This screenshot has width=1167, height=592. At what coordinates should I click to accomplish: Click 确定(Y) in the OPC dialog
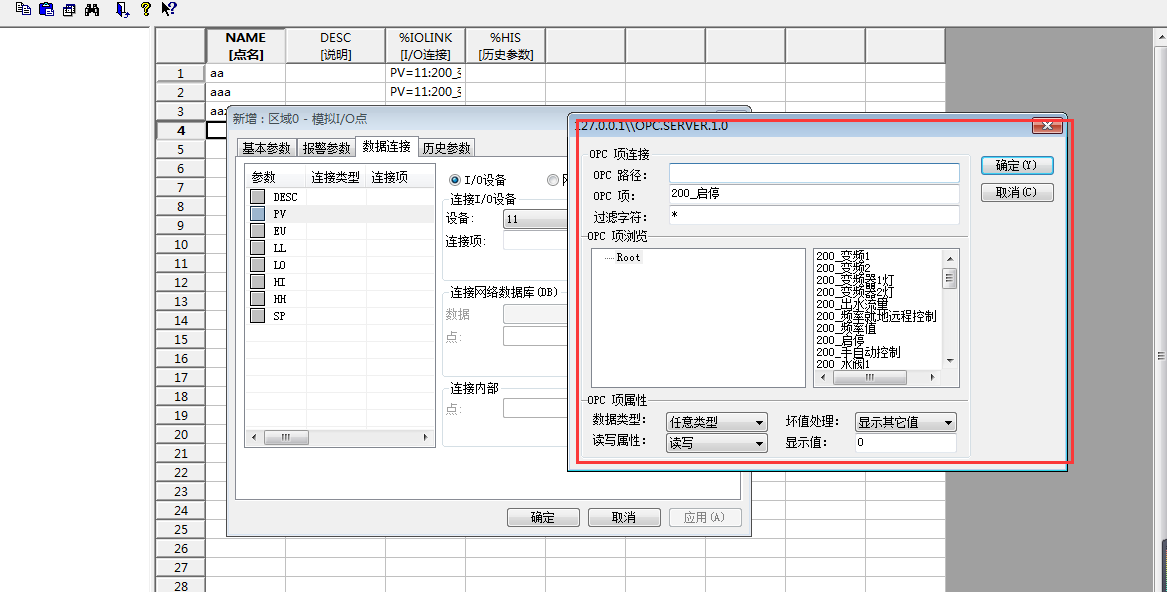tap(1017, 165)
